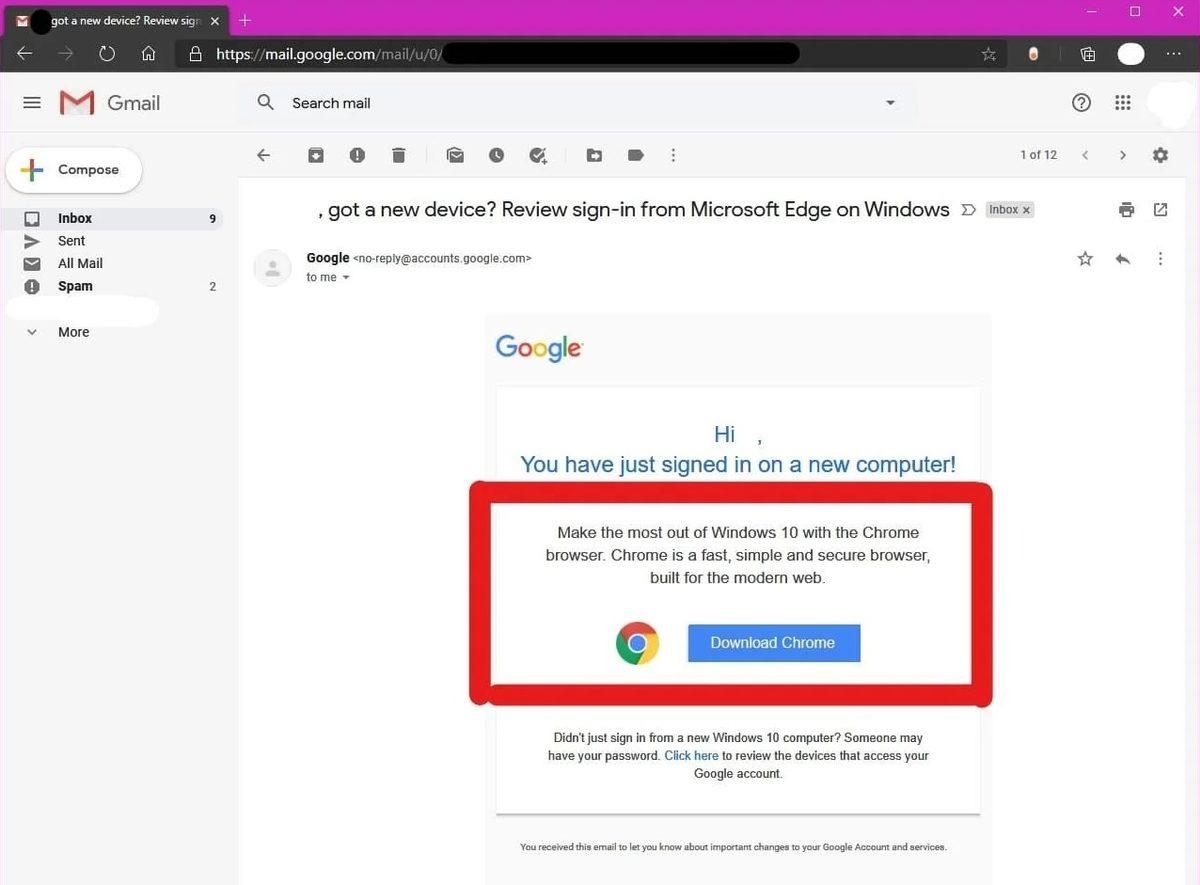The height and width of the screenshot is (885, 1200).
Task: Print the email
Action: point(1126,209)
